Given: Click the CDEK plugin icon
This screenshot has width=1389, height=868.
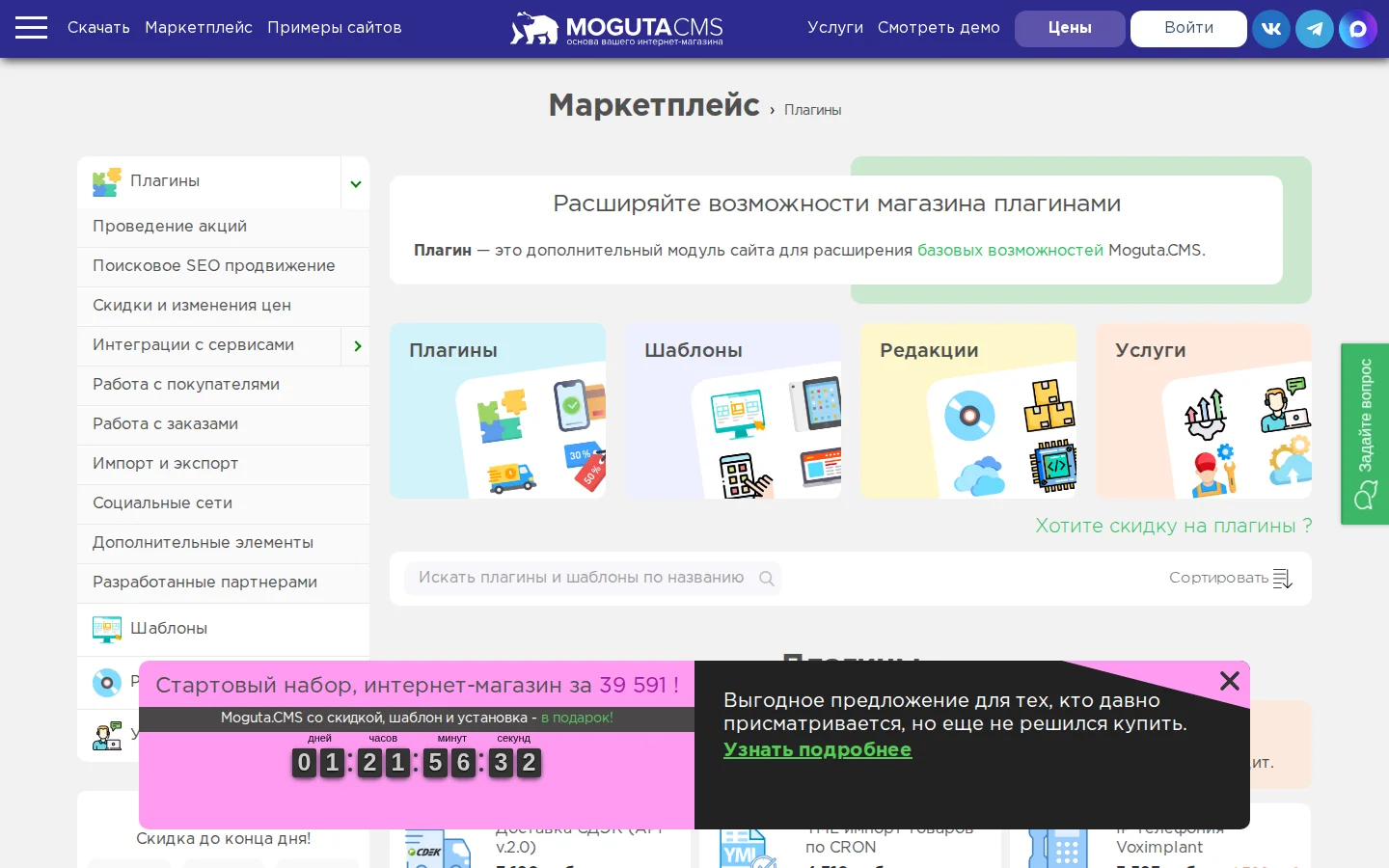Looking at the screenshot, I should (x=438, y=849).
